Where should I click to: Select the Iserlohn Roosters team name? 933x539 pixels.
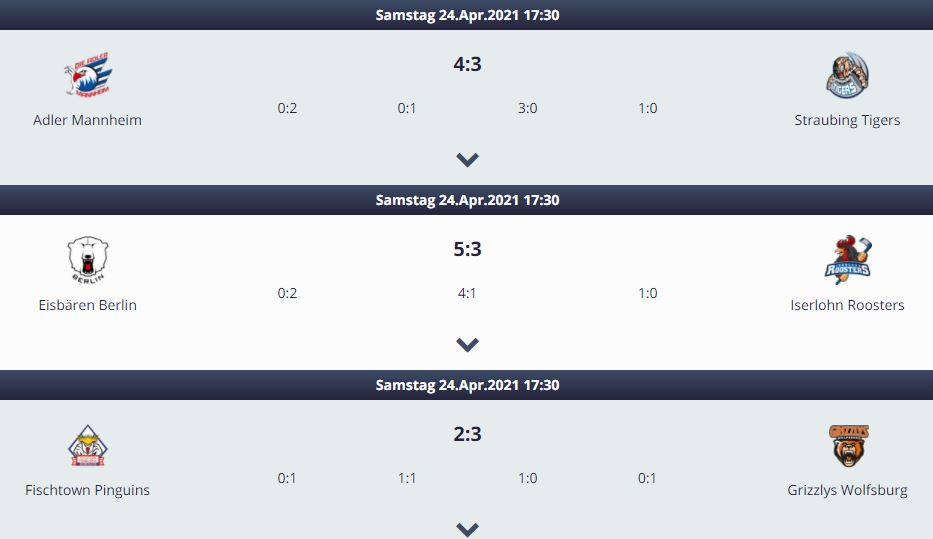tap(847, 305)
